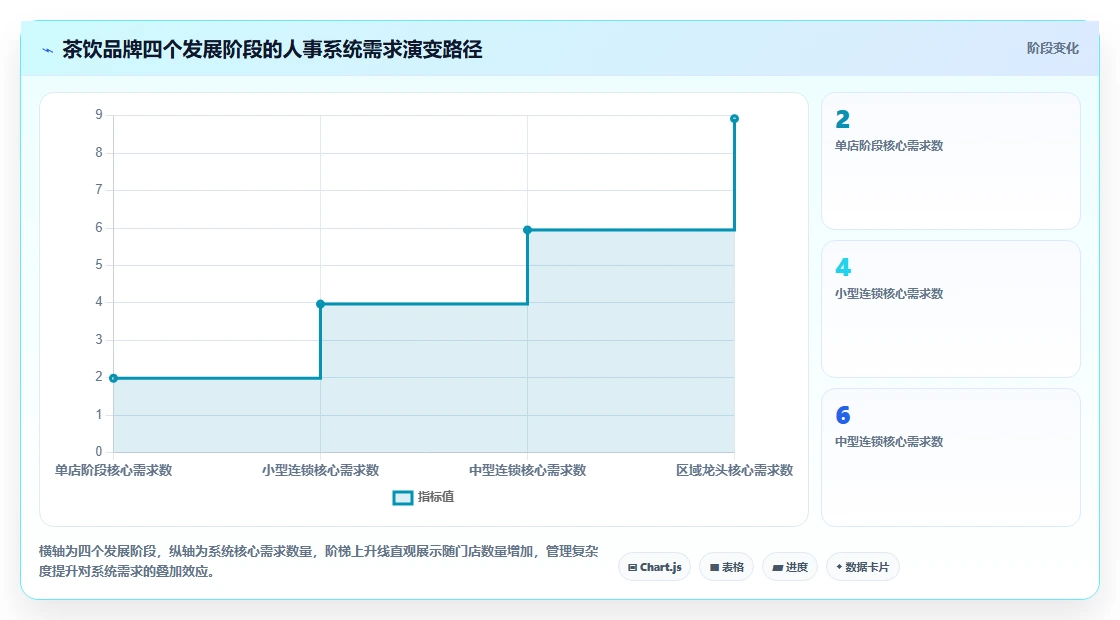Click the 单店阶段核心需求数 x-axis label
Screen dimensions: 1120x620
(x=114, y=470)
